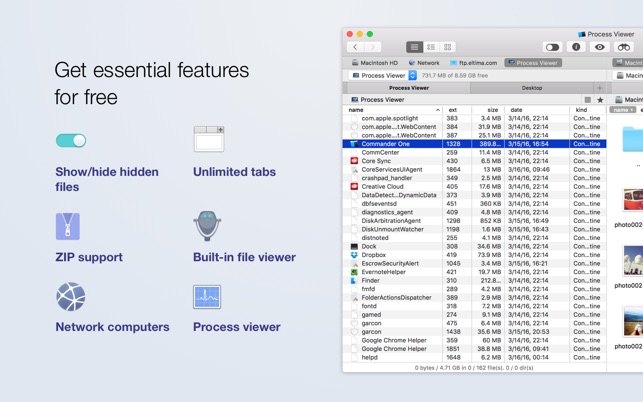This screenshot has width=643, height=402.
Task: Toggle the Quick Look eye button
Action: pos(600,47)
